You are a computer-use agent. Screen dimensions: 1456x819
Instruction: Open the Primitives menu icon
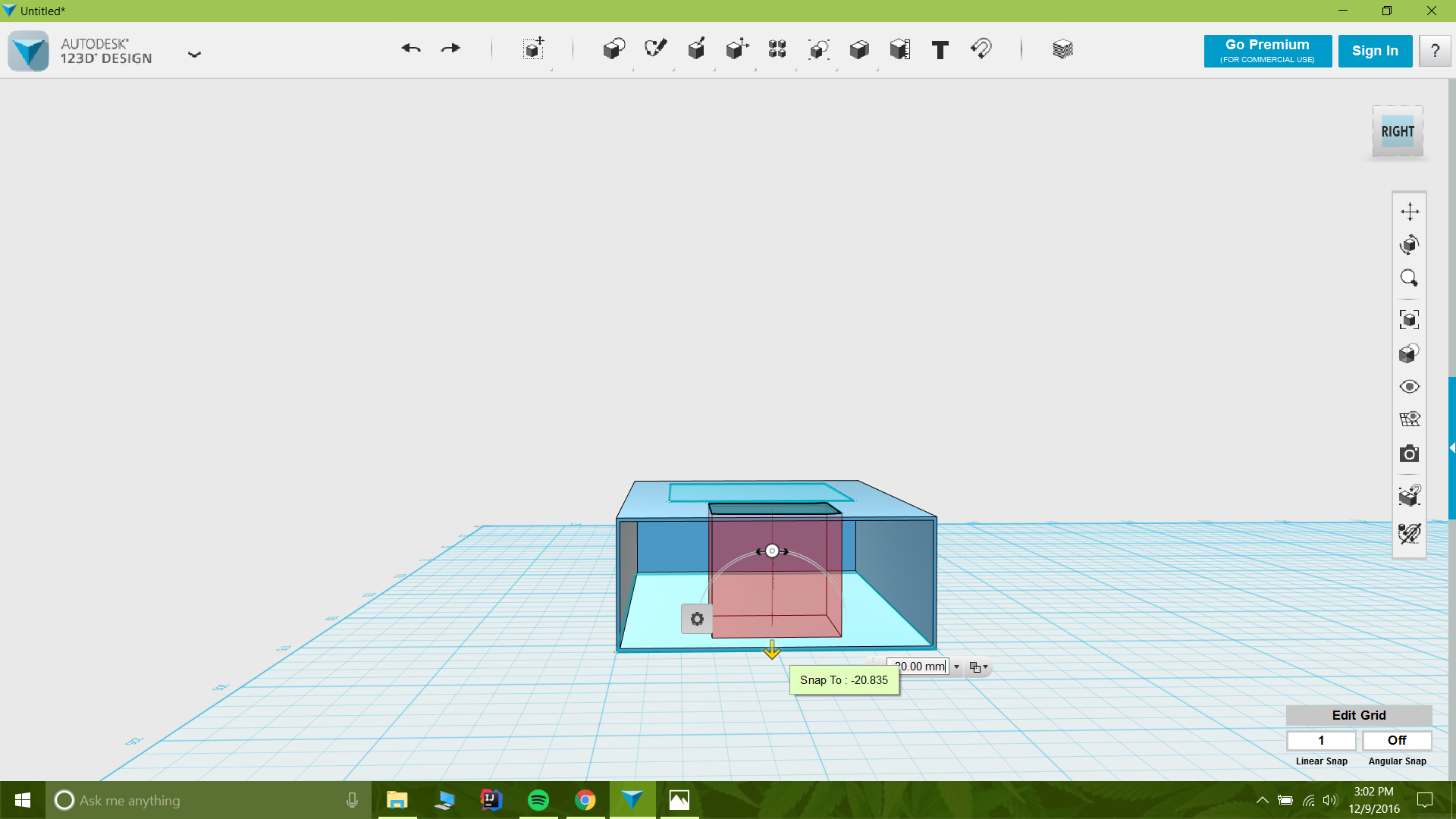pyautogui.click(x=614, y=49)
